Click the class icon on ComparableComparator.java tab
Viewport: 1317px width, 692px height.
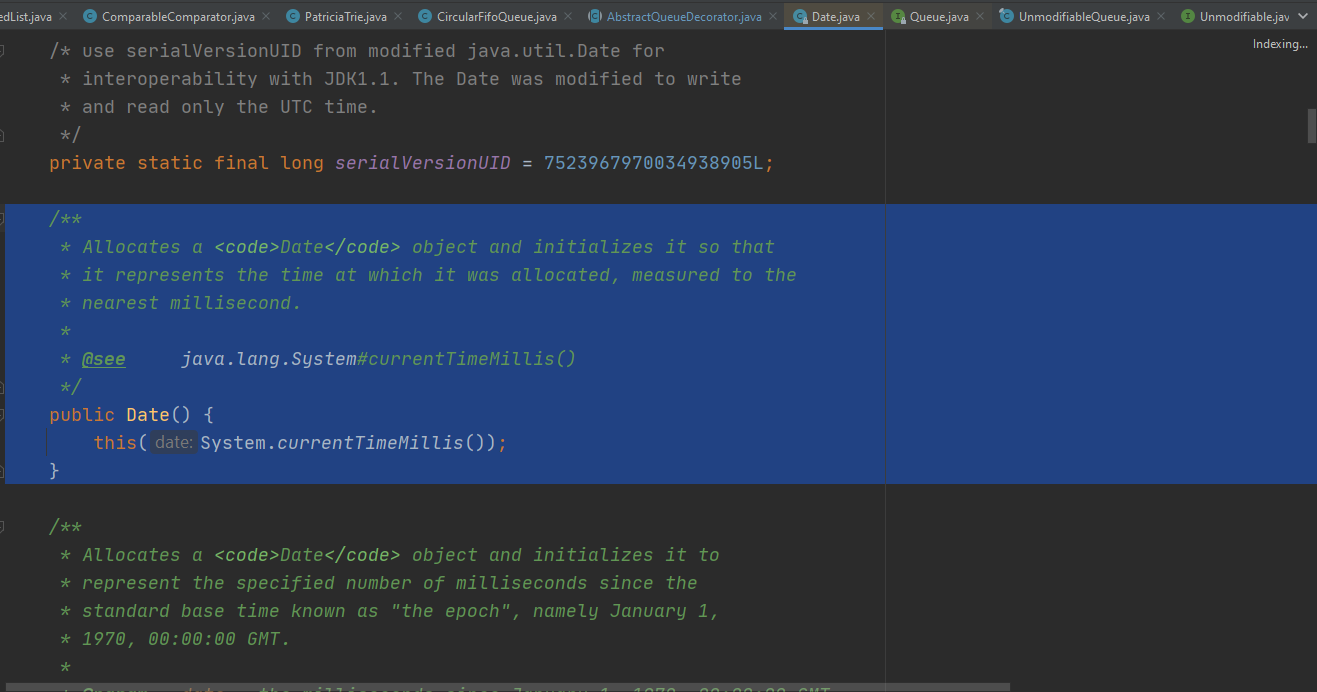pyautogui.click(x=90, y=16)
